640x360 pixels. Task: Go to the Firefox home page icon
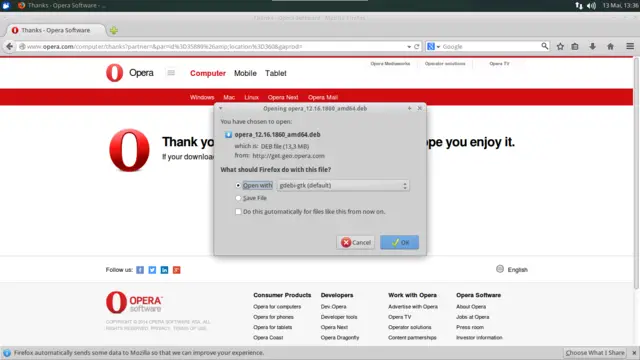(610, 47)
